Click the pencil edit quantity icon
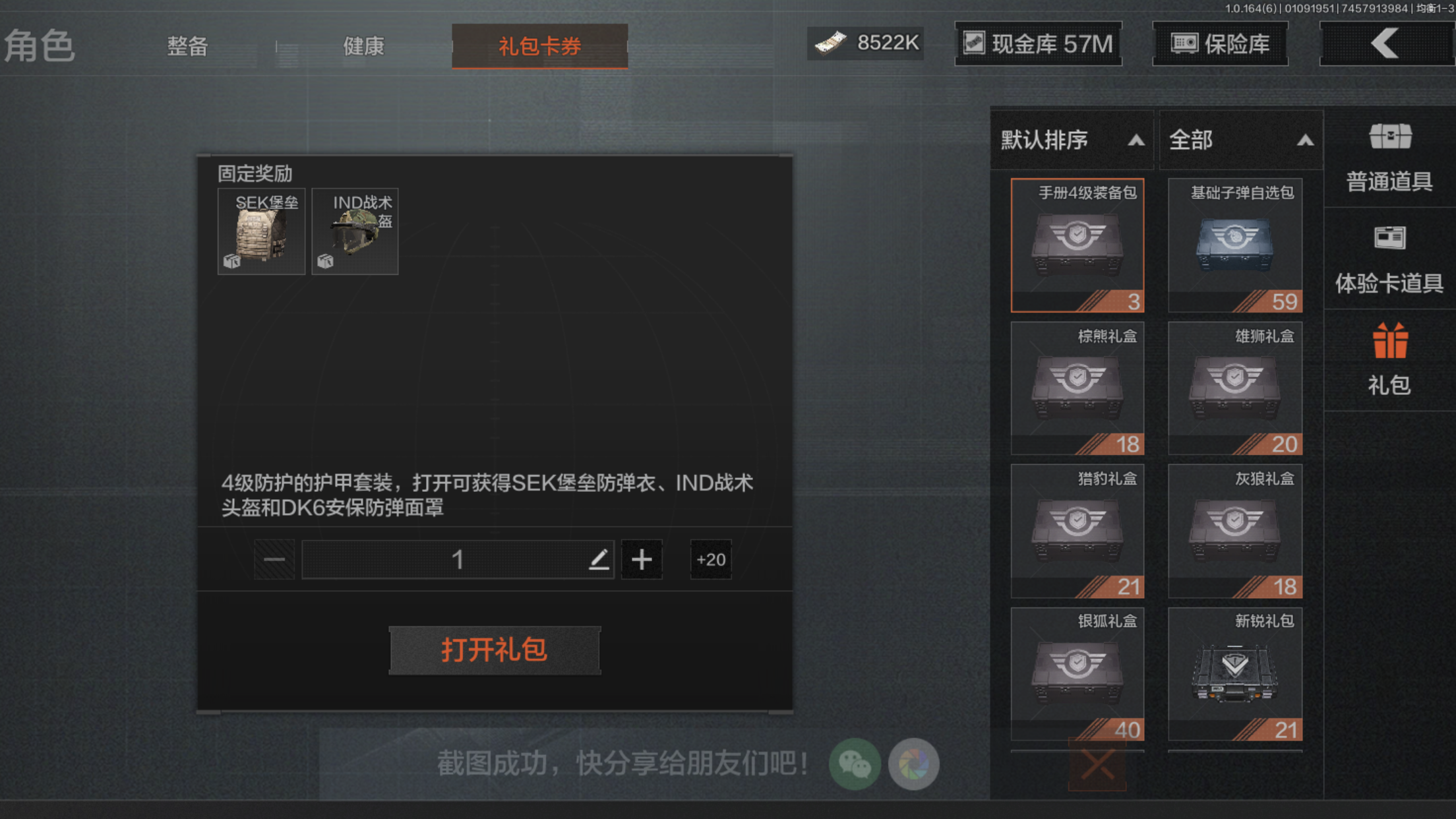Screen dimensions: 1456x819 pyautogui.click(x=599, y=559)
